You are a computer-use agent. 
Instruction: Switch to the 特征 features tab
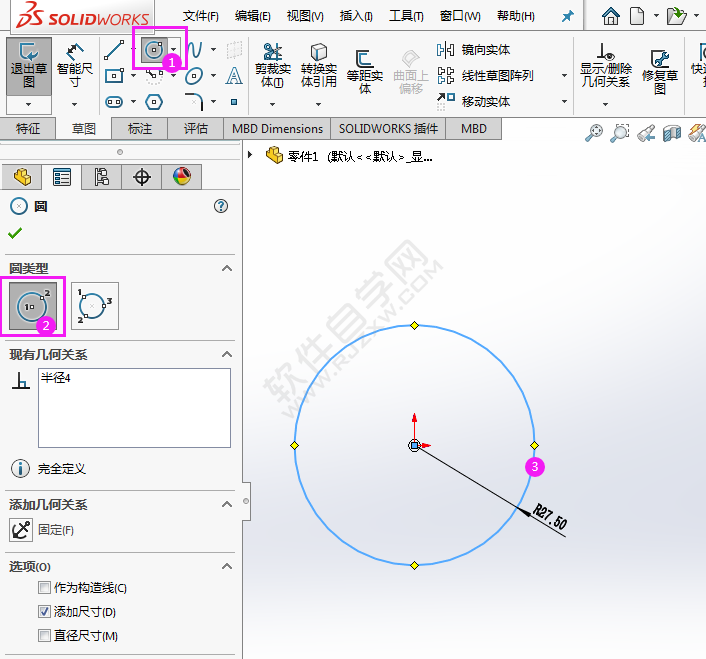click(28, 128)
